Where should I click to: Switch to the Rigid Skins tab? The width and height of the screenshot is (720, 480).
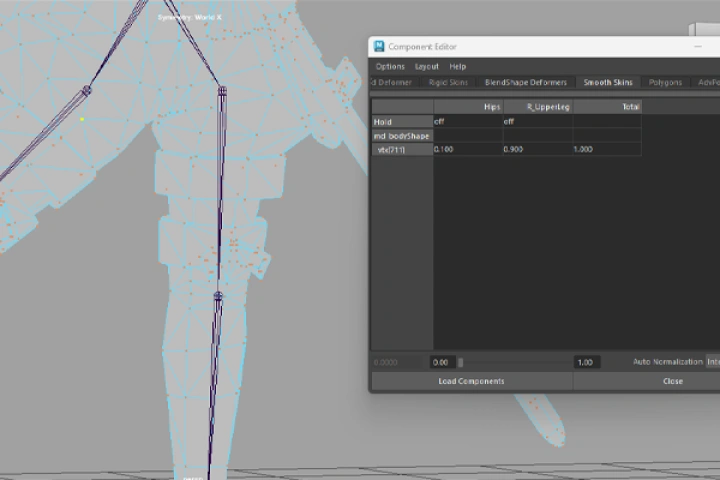(448, 83)
